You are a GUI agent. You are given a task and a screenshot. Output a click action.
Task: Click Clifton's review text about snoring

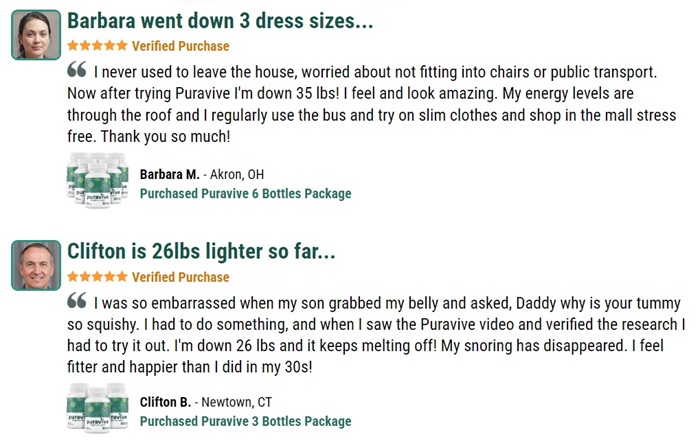coord(376,335)
